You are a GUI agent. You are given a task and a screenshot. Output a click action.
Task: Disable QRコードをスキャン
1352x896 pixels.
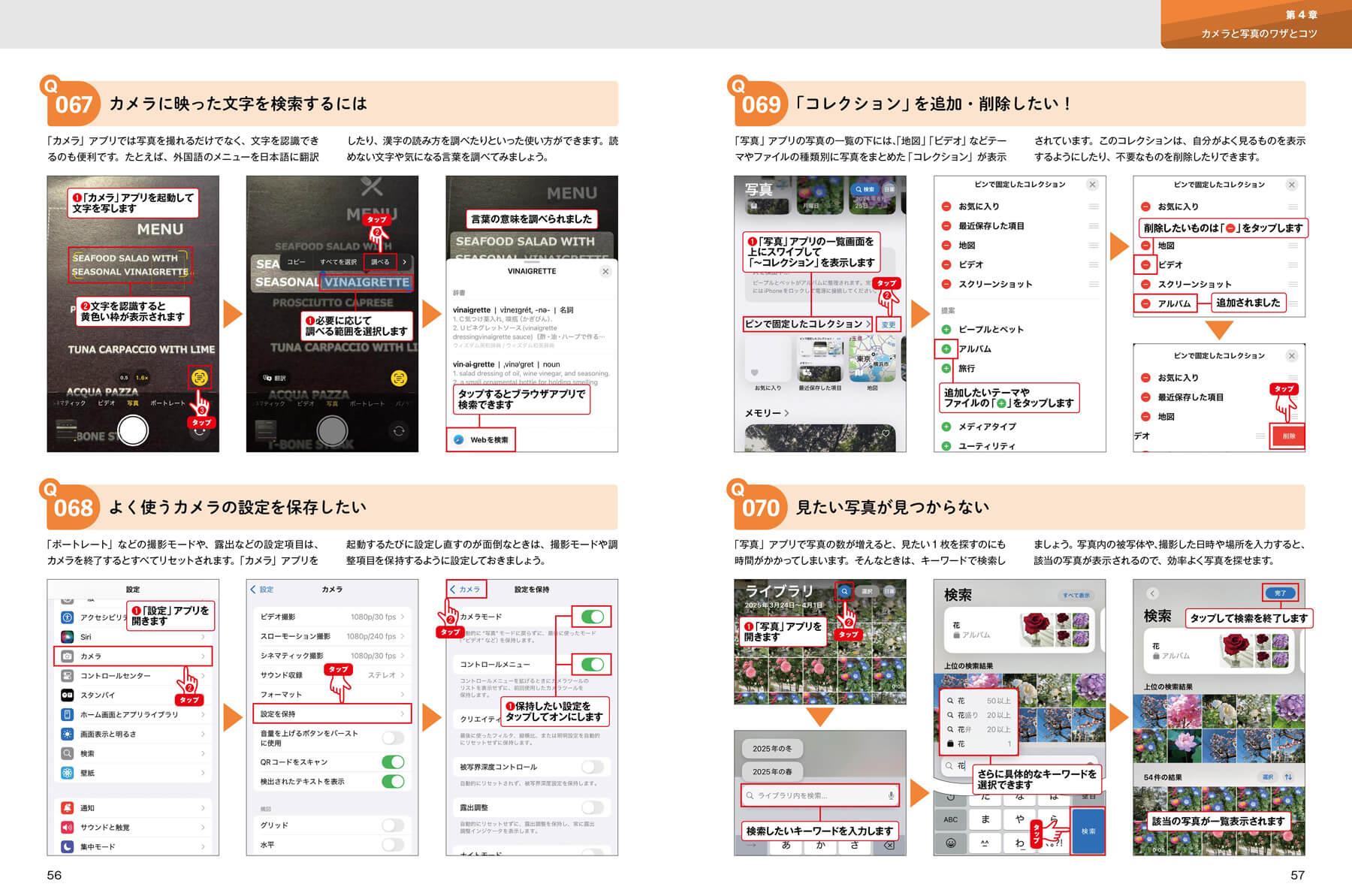[393, 762]
